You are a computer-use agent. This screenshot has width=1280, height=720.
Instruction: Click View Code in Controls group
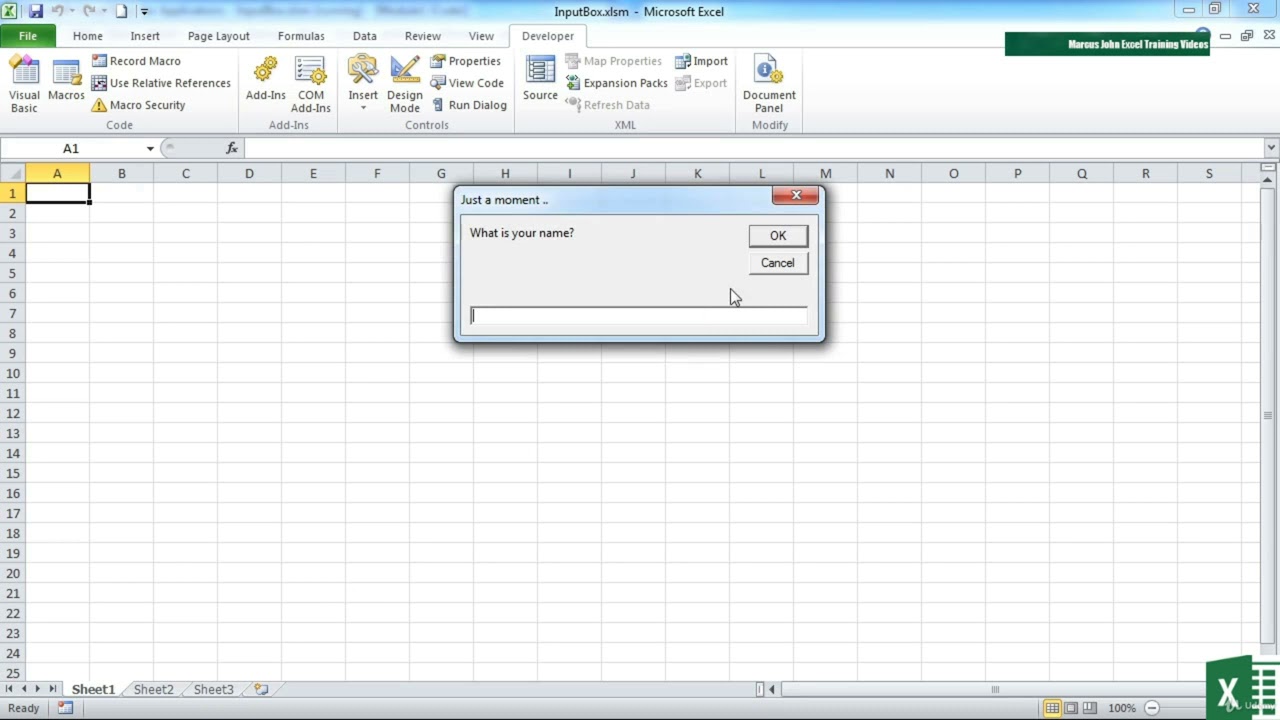click(x=467, y=83)
